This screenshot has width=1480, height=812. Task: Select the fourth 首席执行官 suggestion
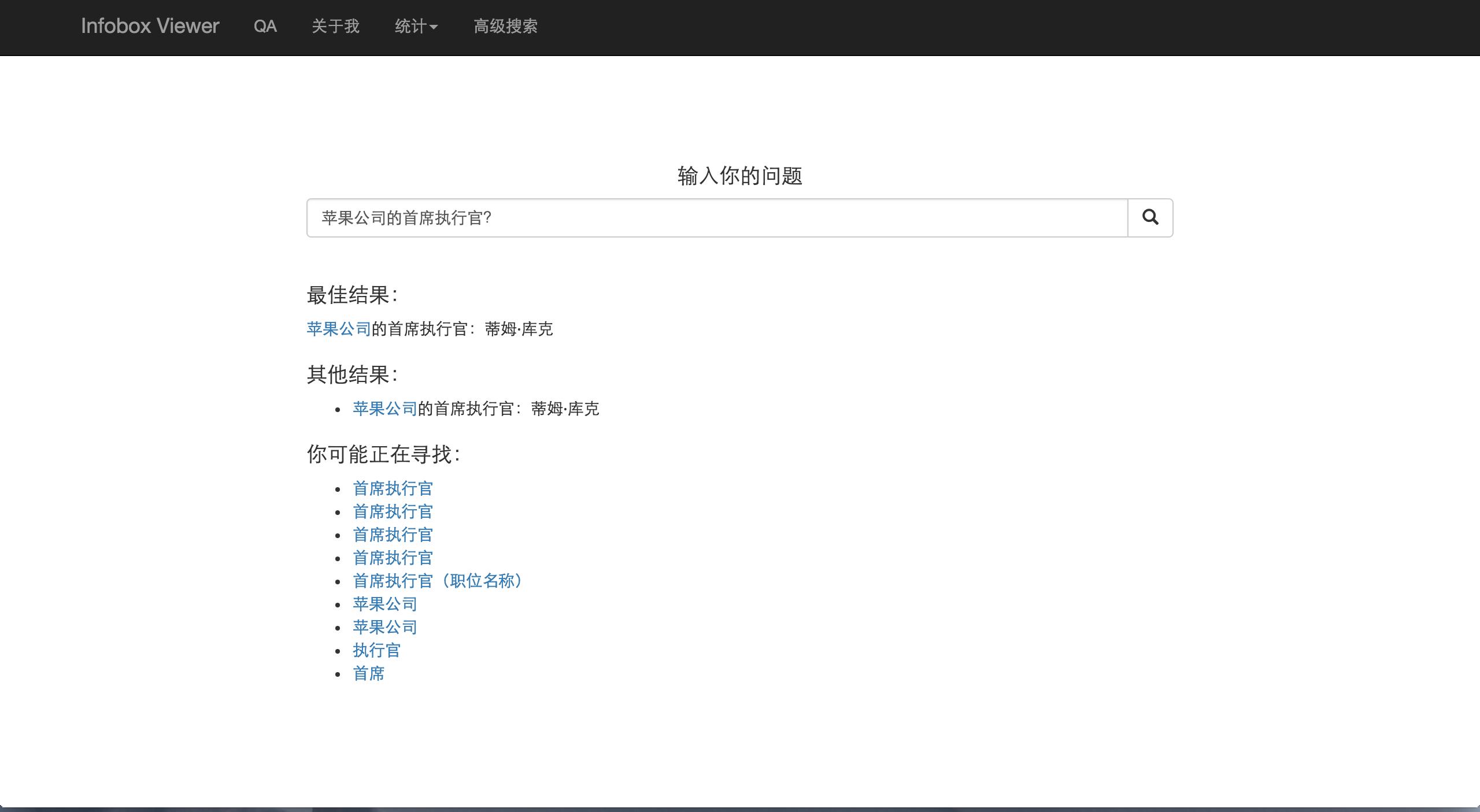tap(393, 558)
